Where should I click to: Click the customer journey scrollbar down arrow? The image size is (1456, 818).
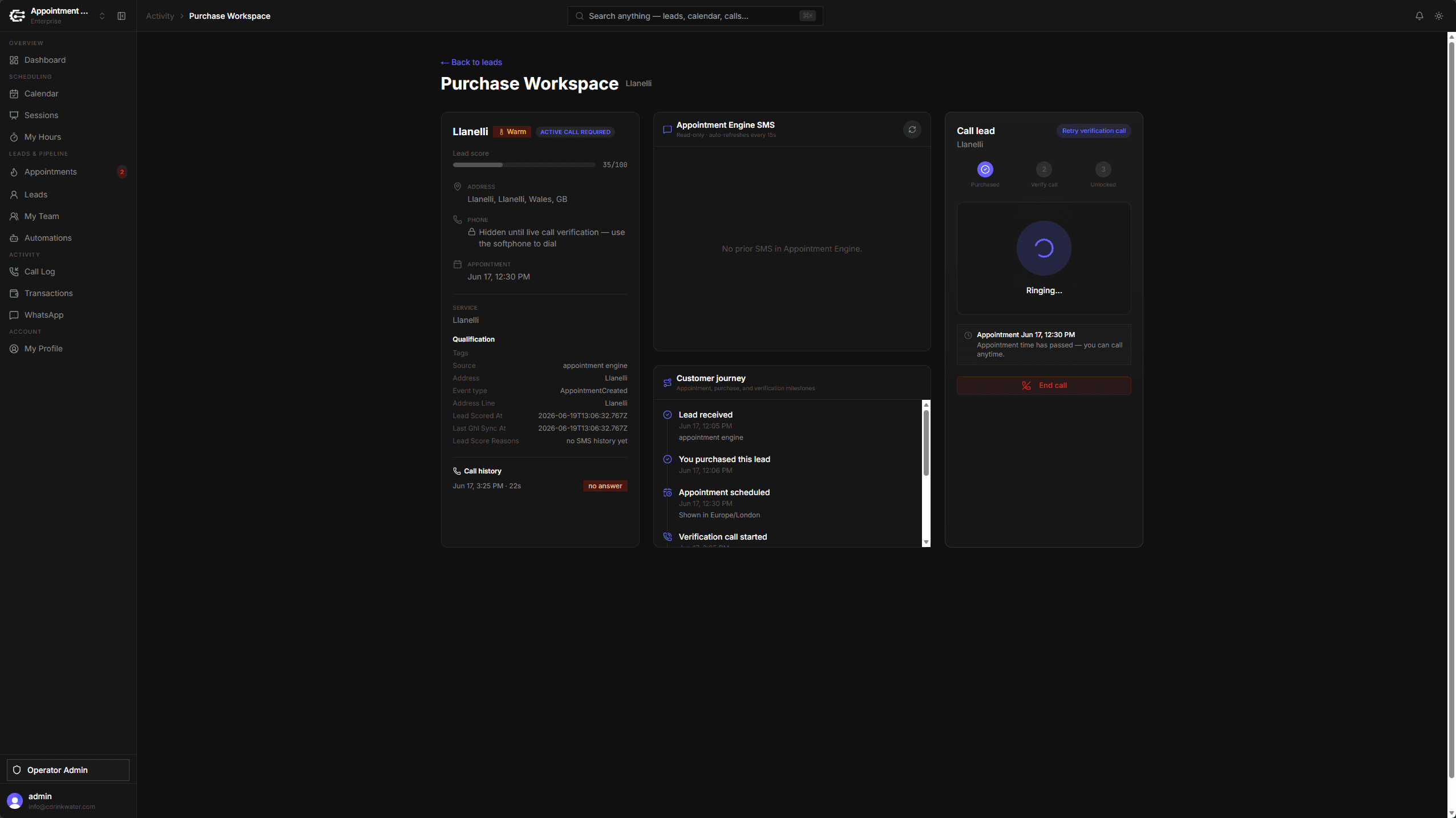(926, 542)
